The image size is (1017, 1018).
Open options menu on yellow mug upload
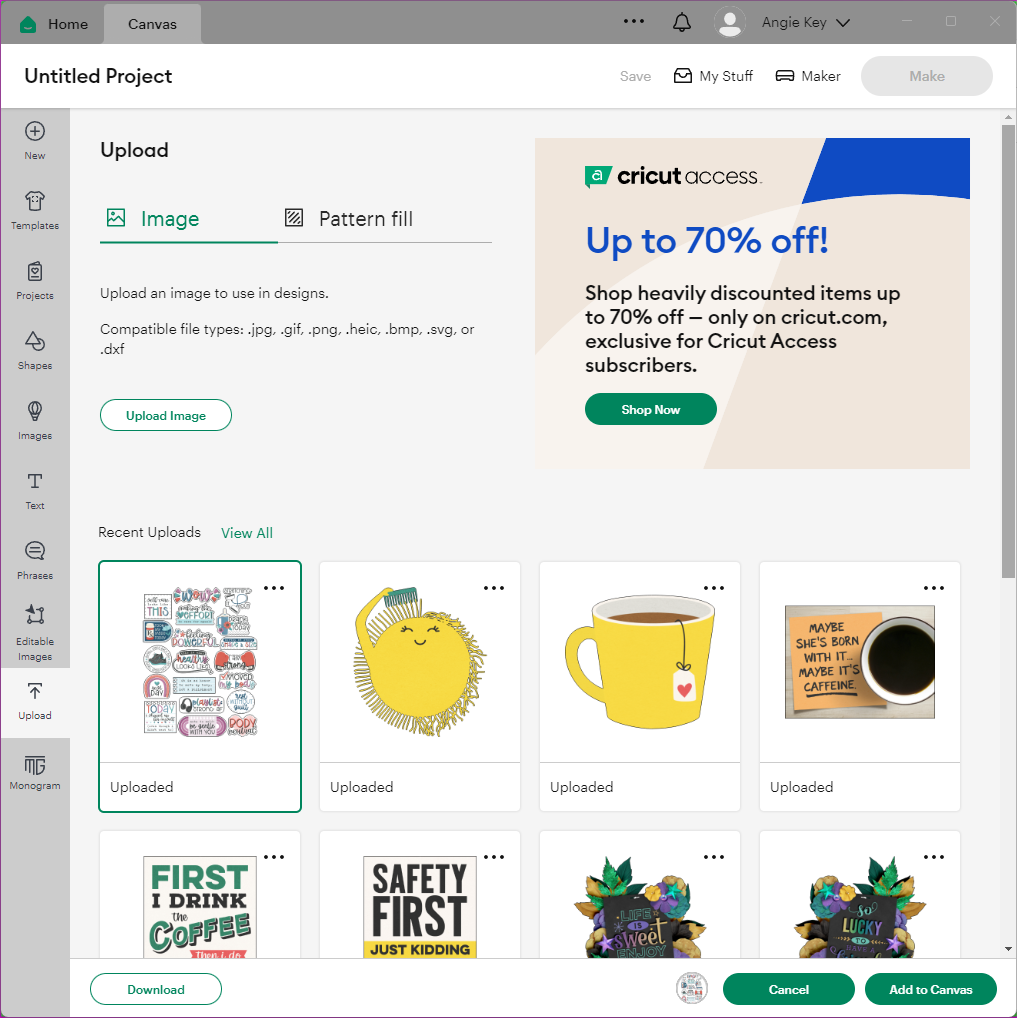(x=714, y=588)
